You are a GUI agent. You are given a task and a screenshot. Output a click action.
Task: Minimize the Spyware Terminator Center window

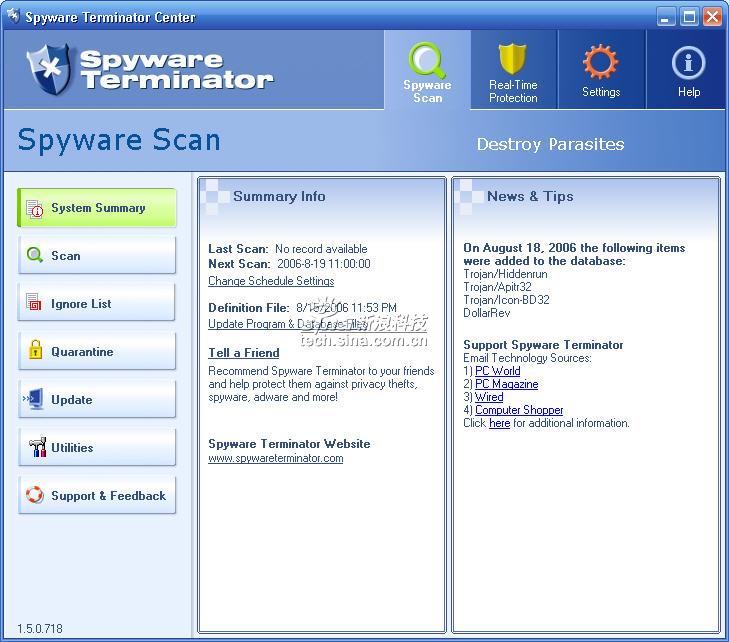[x=666, y=17]
